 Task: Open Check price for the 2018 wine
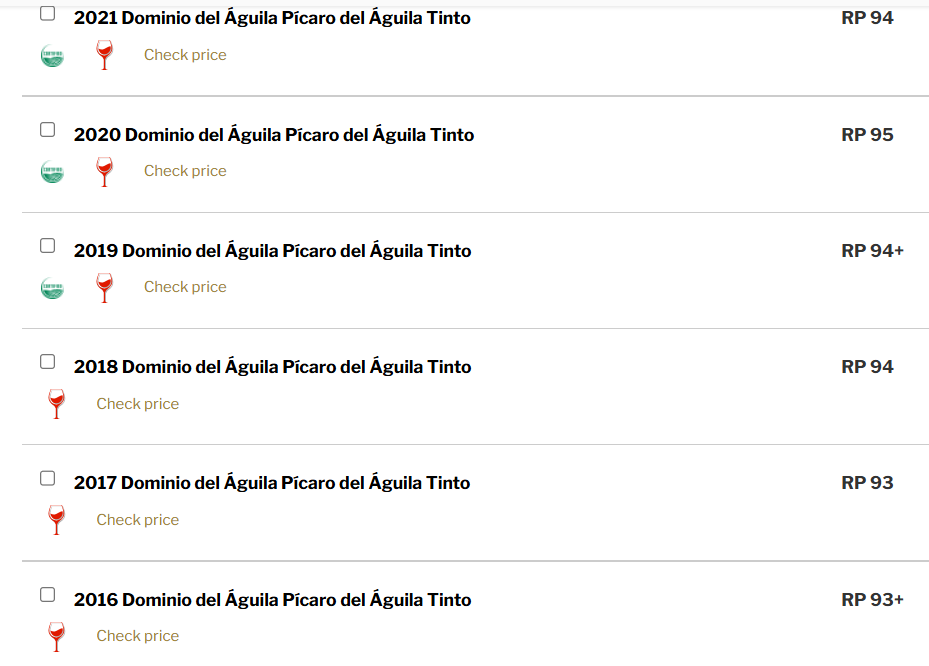(x=137, y=404)
